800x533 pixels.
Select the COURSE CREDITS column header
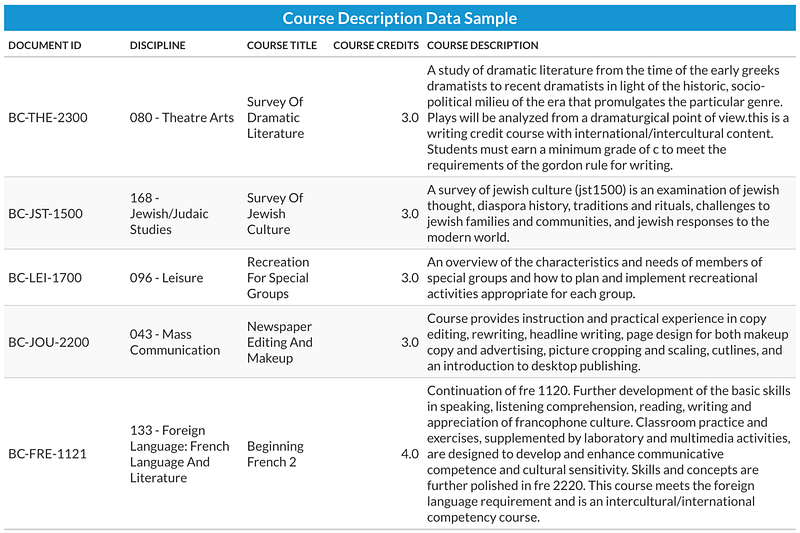coord(376,45)
